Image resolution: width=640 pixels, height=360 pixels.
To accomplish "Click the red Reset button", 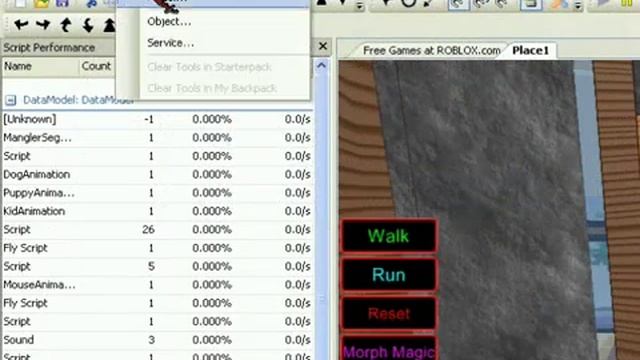I will point(388,313).
